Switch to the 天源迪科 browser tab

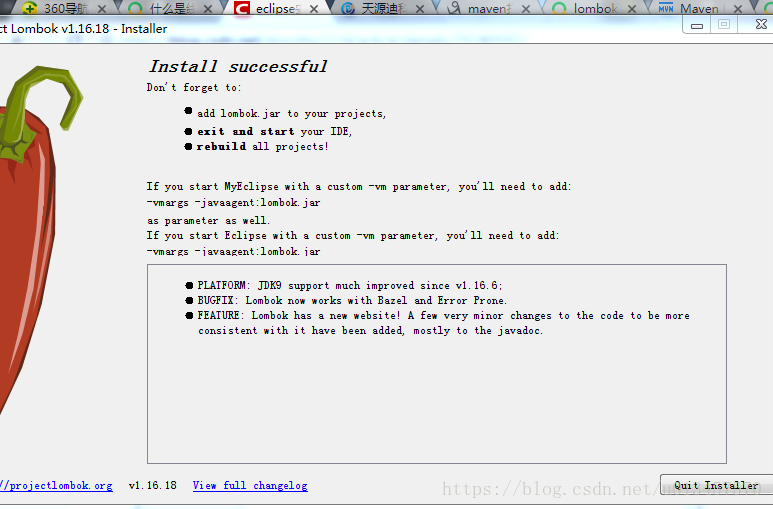[385, 8]
